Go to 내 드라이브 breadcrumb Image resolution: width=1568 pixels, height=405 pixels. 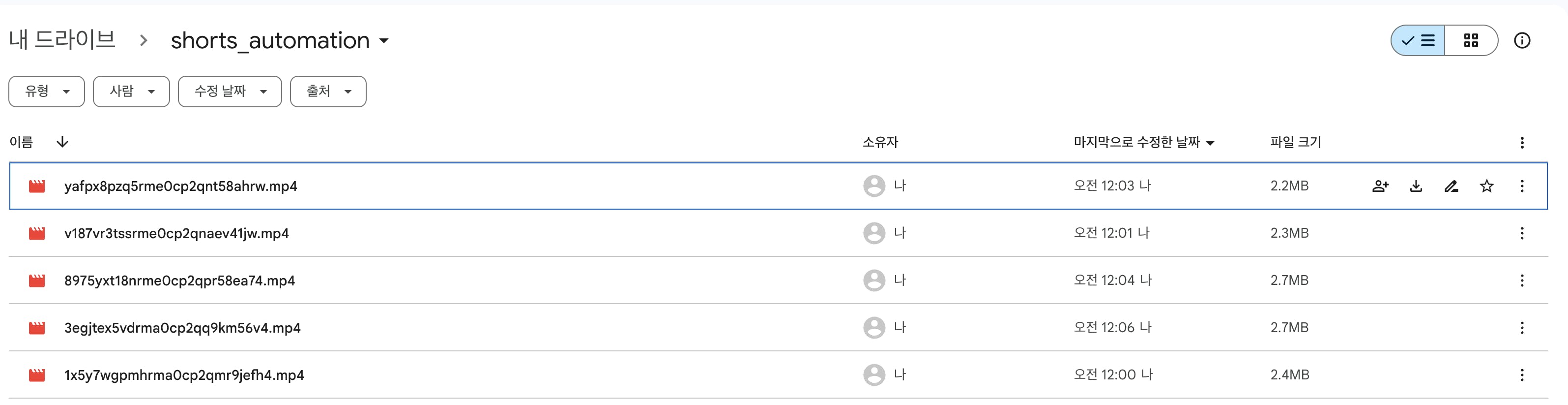pos(62,40)
